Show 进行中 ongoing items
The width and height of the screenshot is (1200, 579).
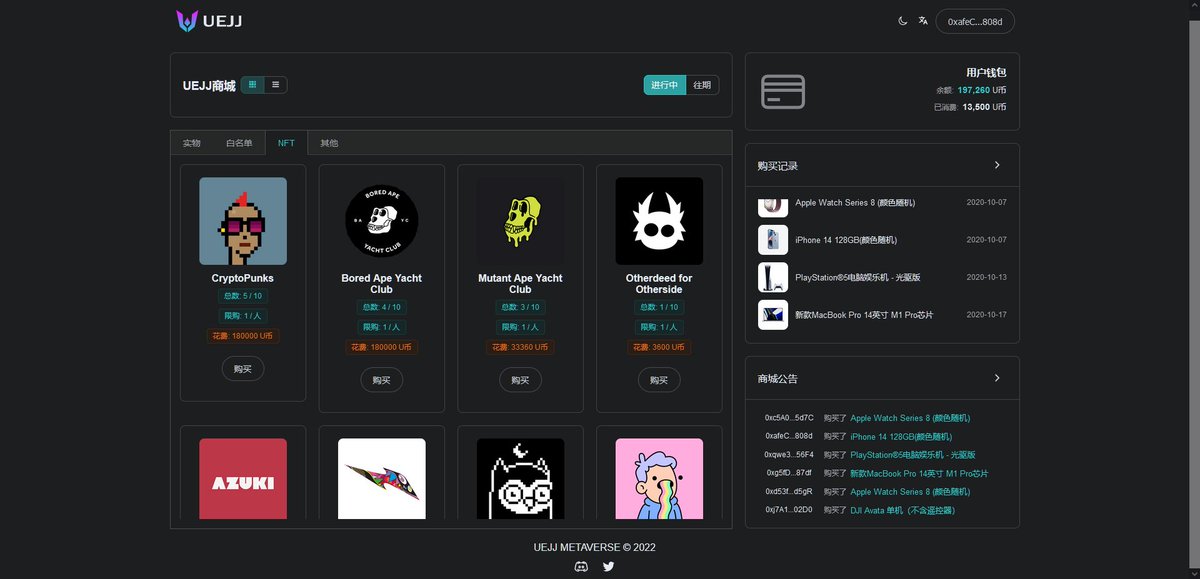tap(664, 85)
